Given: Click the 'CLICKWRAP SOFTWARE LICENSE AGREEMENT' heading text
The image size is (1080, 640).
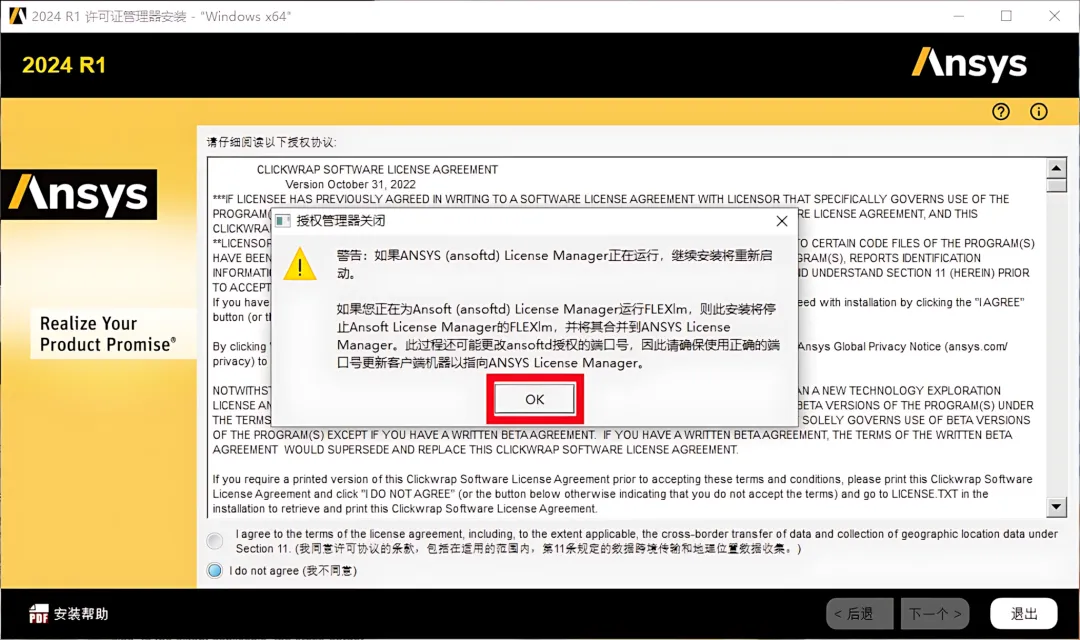Looking at the screenshot, I should [x=377, y=169].
